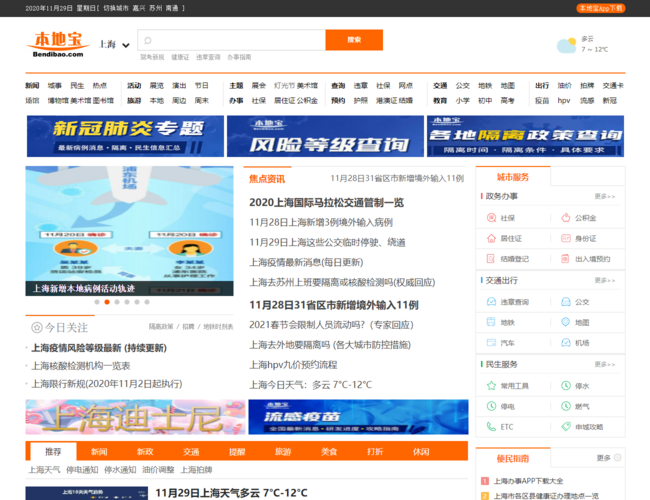Click 油价 in the 出行 navigation
The image size is (650, 500).
(x=564, y=86)
